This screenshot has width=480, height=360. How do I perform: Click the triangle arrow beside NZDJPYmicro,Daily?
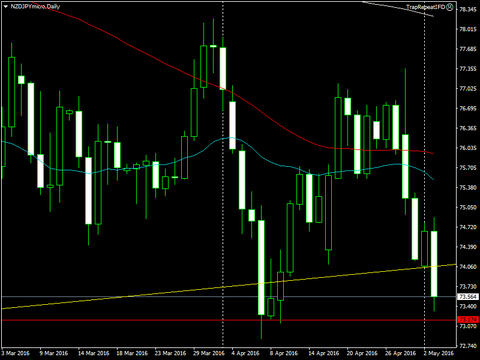[5, 6]
